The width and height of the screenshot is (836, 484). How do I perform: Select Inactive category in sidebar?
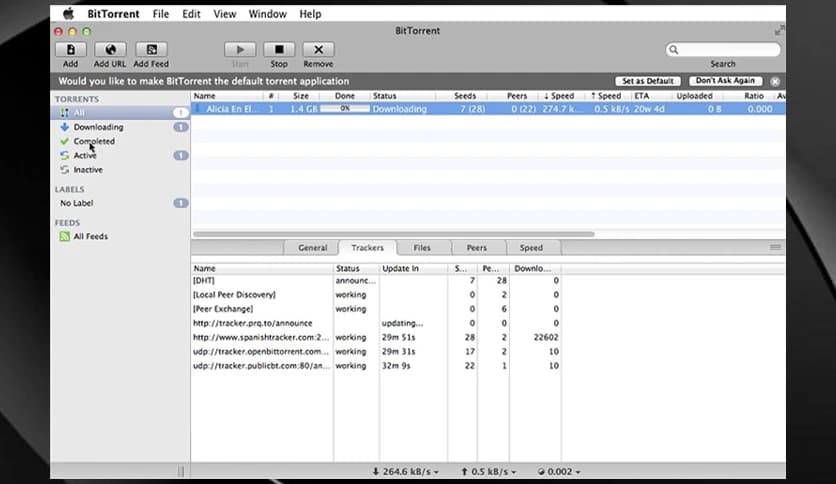120,170
